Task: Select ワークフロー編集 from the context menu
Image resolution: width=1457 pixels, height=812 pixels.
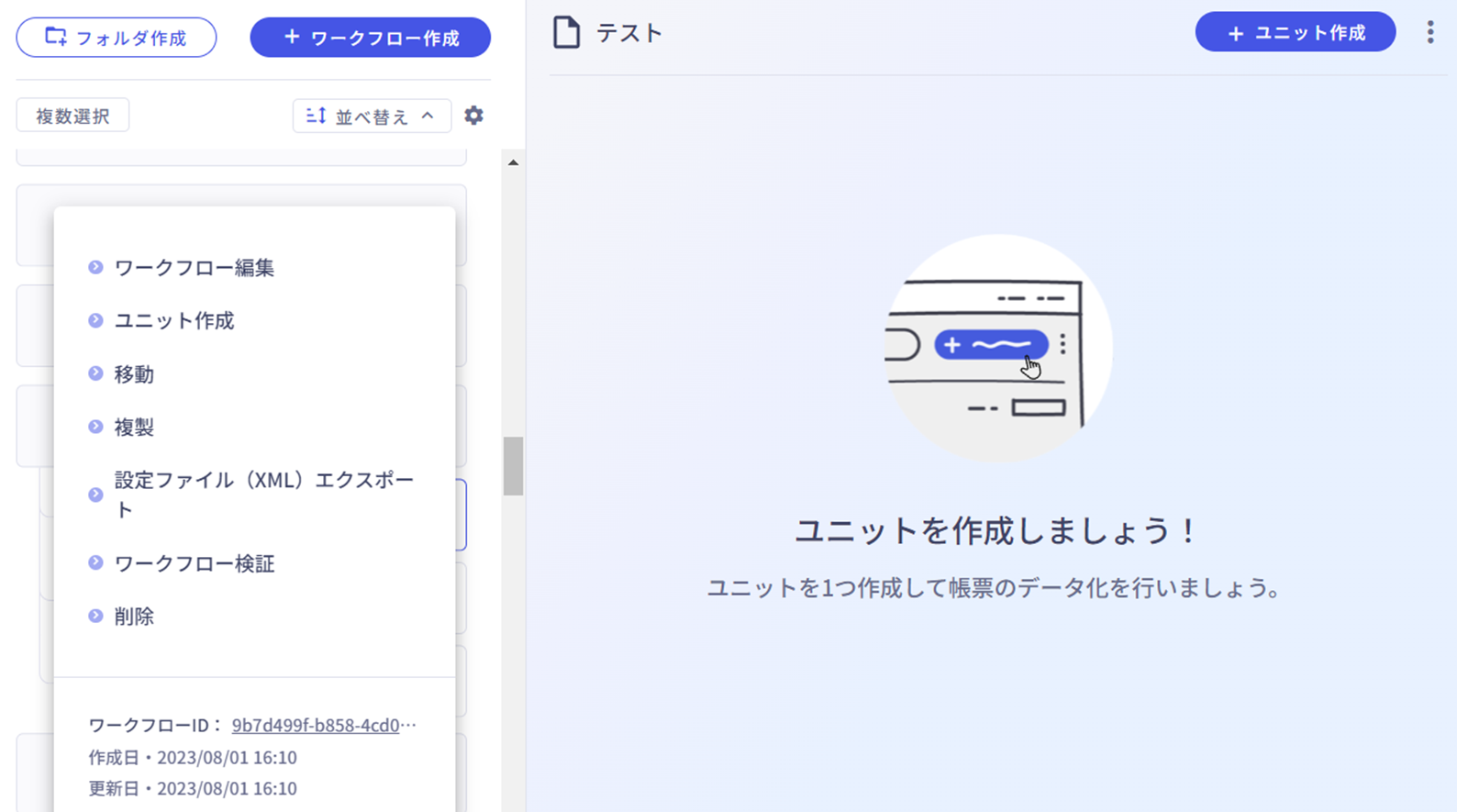Action: click(194, 268)
